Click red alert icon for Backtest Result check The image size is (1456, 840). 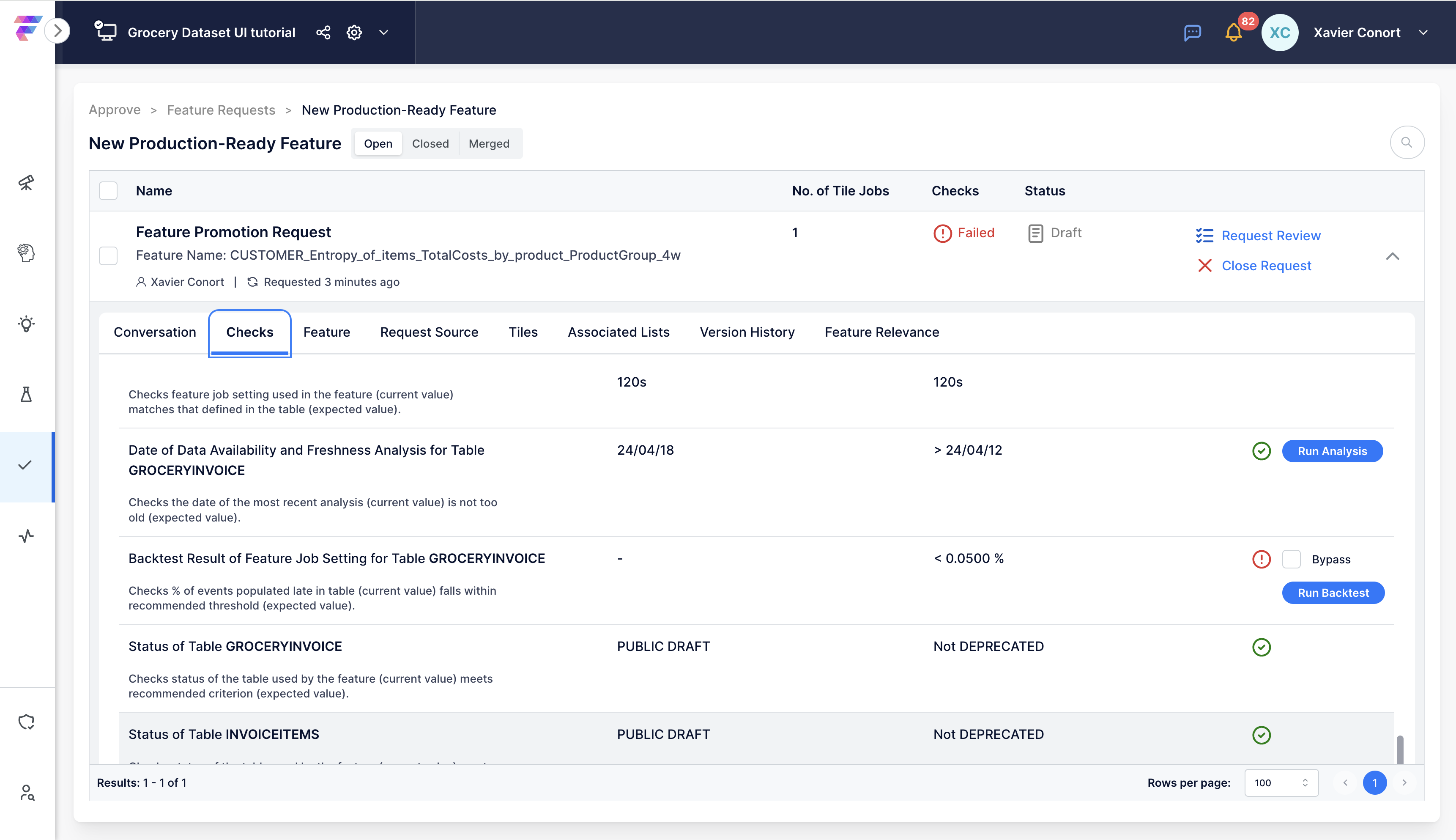[x=1261, y=559]
